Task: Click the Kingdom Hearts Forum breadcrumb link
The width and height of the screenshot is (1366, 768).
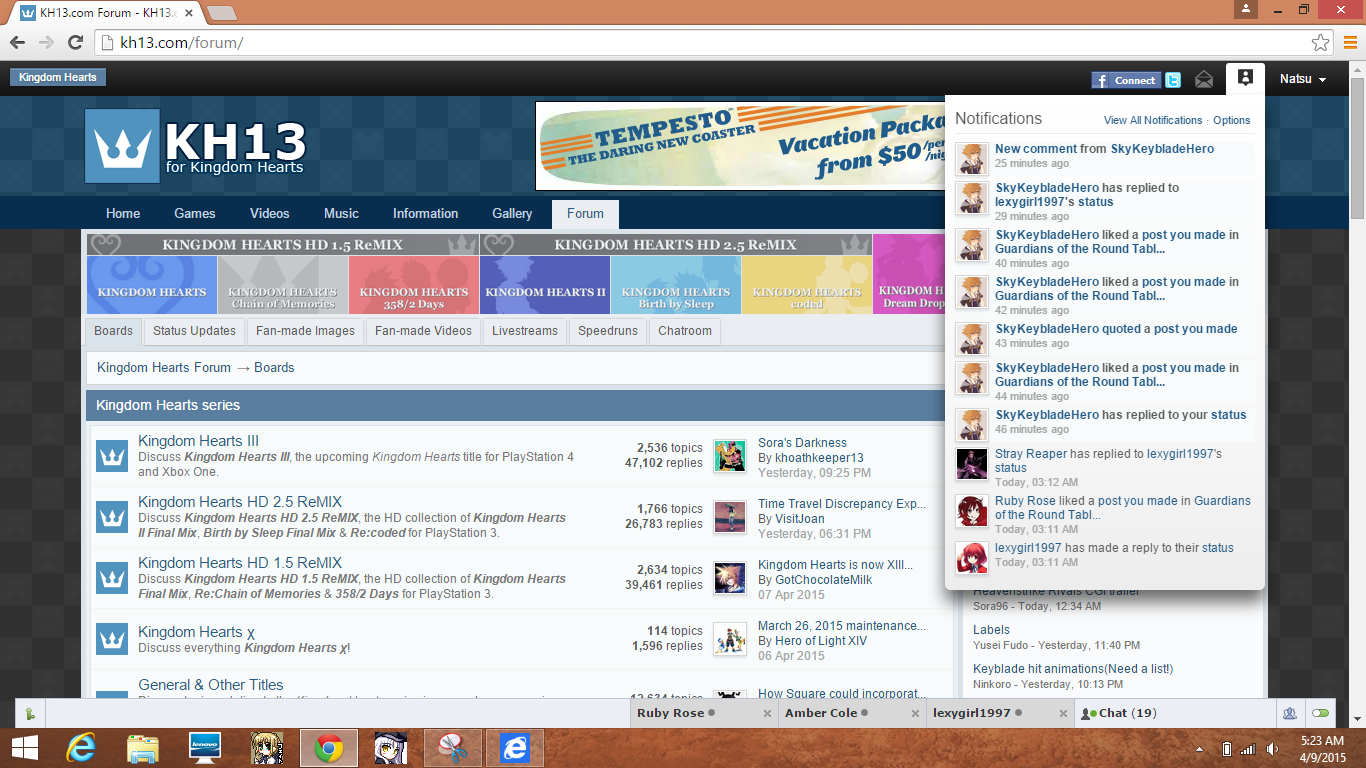Action: click(x=164, y=368)
